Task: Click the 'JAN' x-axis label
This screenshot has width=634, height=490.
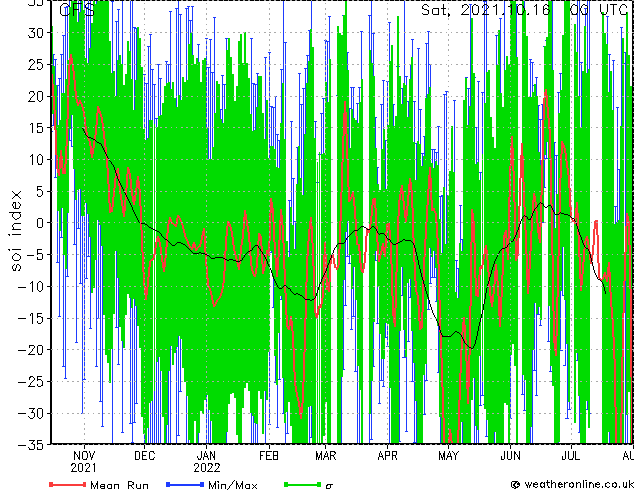Action: (x=206, y=456)
